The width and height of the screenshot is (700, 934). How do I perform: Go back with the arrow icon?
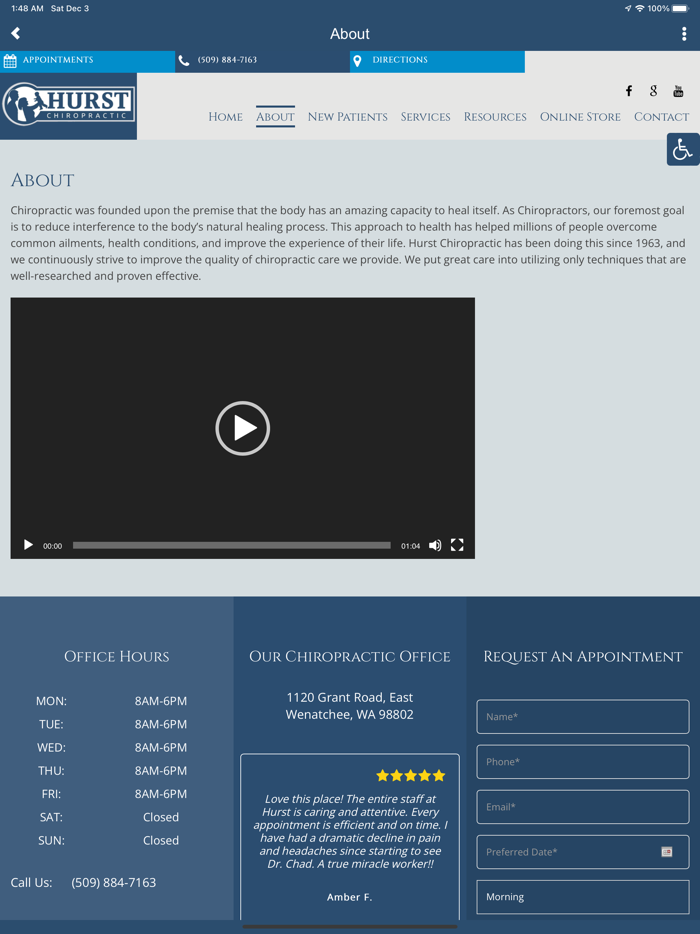click(x=16, y=33)
